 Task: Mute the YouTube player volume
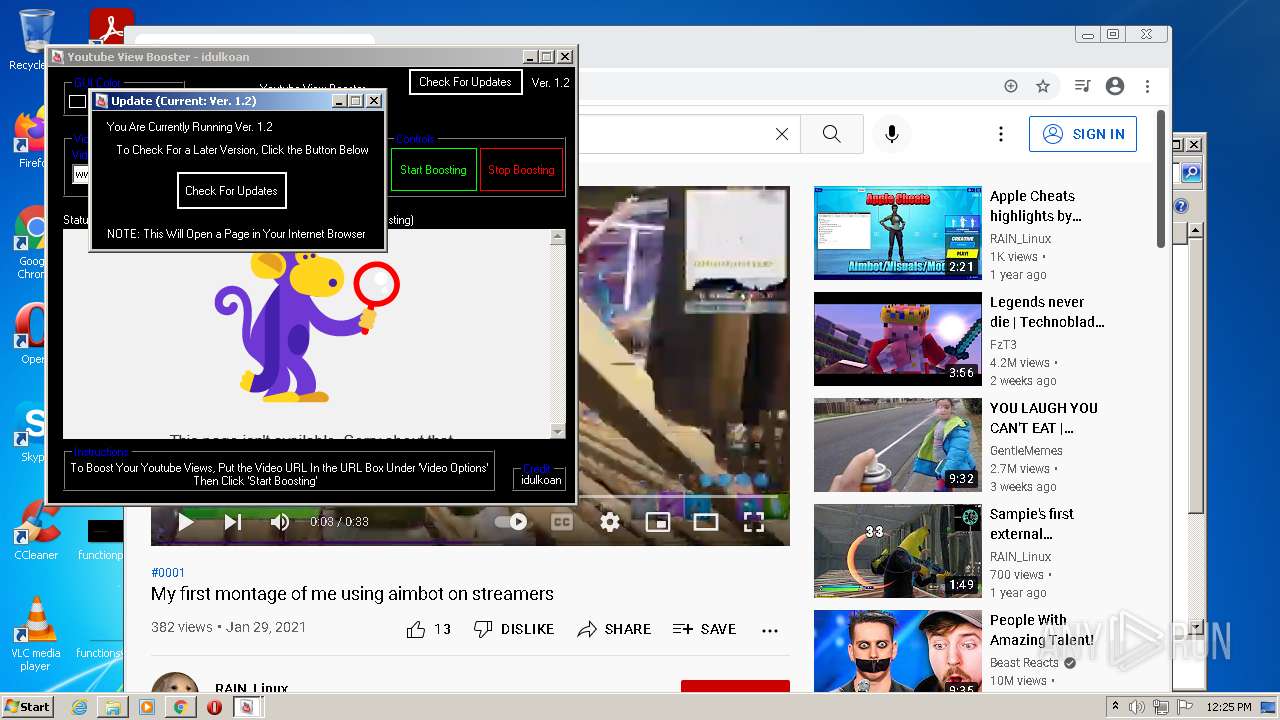pos(280,522)
